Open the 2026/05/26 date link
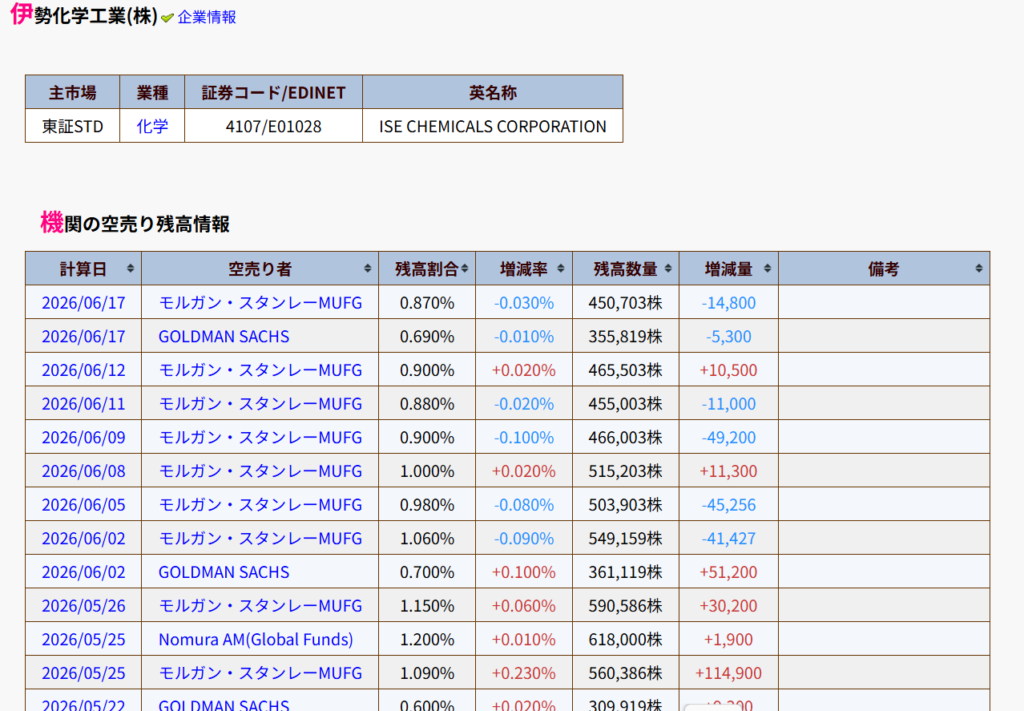This screenshot has height=711, width=1024. click(84, 606)
